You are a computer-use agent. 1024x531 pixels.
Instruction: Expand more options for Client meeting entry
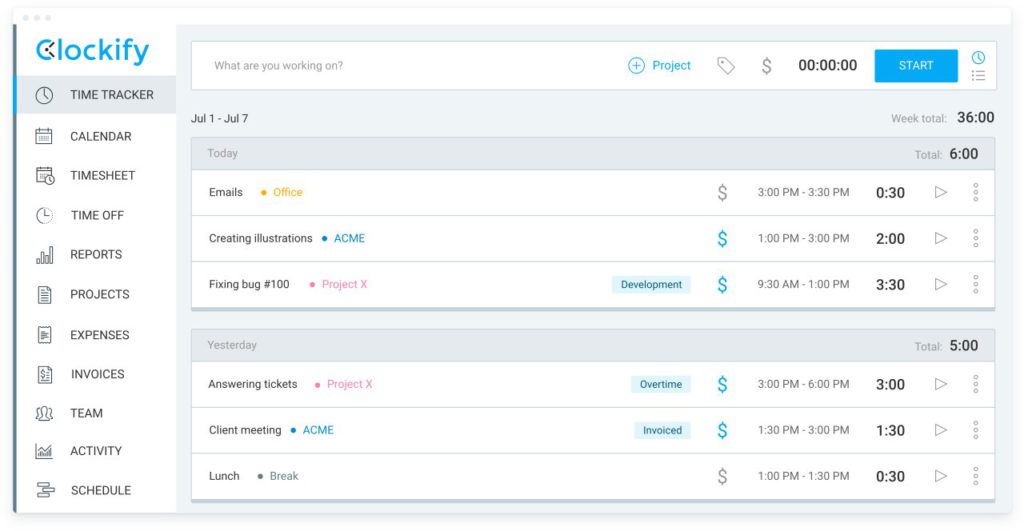pos(975,430)
